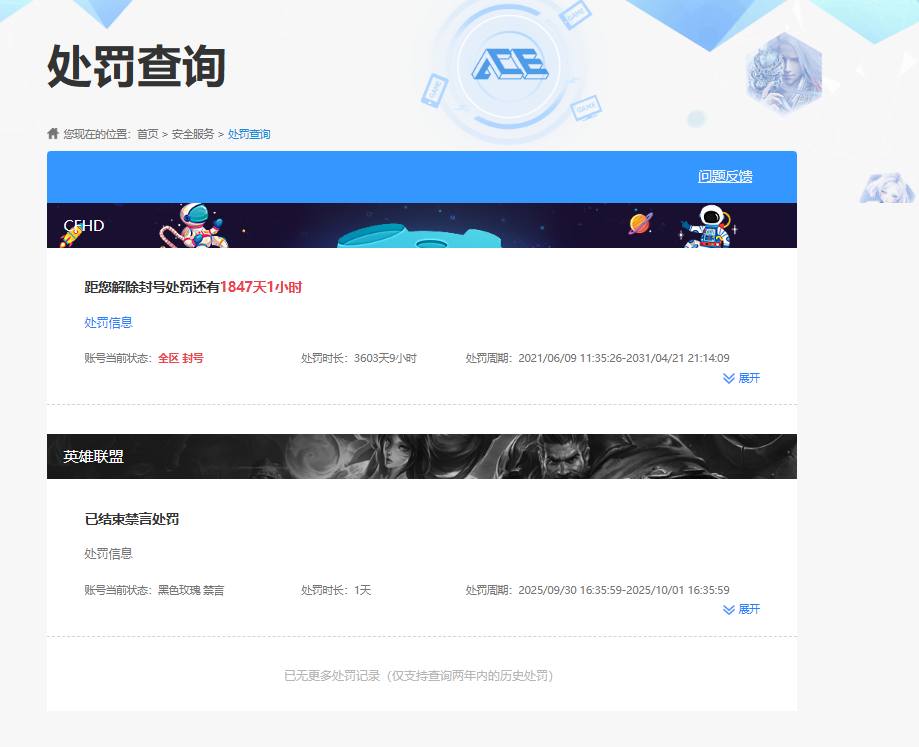Open the 问题反馈 feedback link
This screenshot has width=919, height=747.
726,175
